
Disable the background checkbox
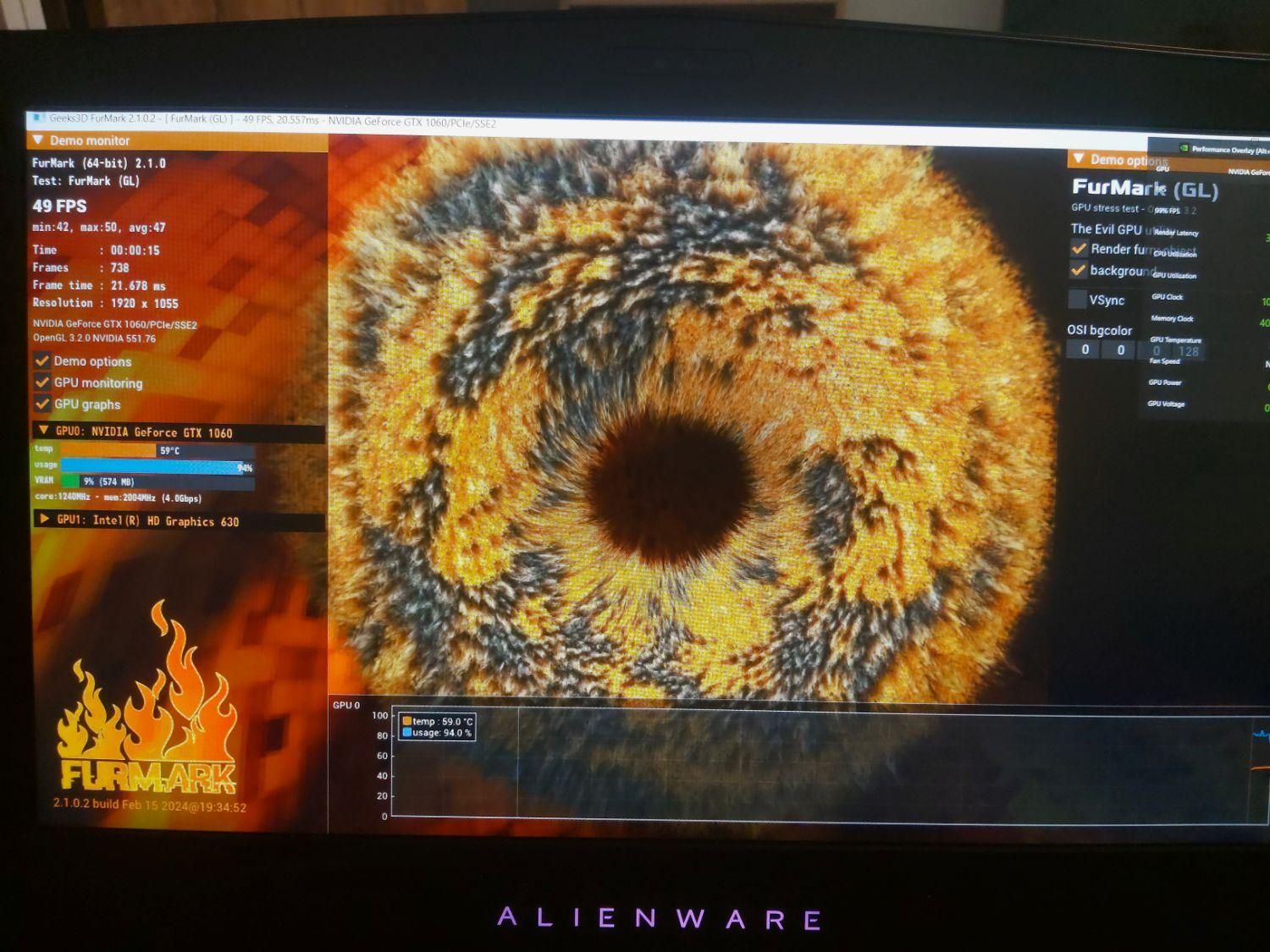[1078, 271]
